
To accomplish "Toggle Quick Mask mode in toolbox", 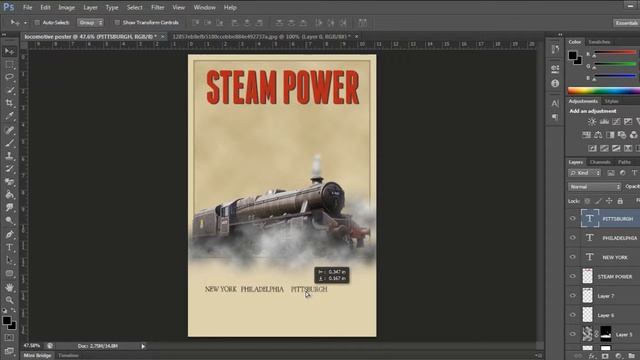I will tap(9, 338).
